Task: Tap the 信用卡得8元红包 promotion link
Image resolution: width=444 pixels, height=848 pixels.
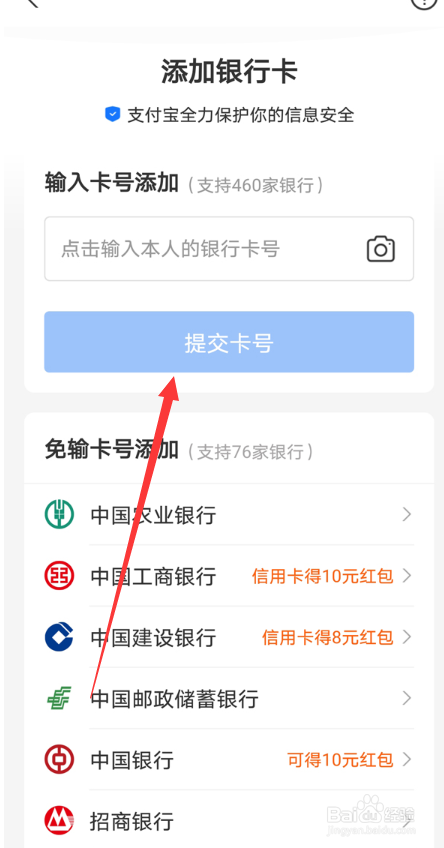Action: click(328, 638)
